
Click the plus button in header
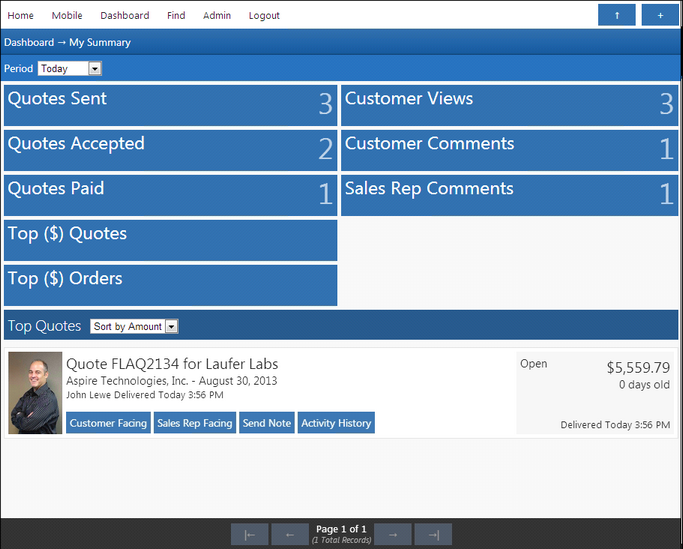tap(660, 15)
